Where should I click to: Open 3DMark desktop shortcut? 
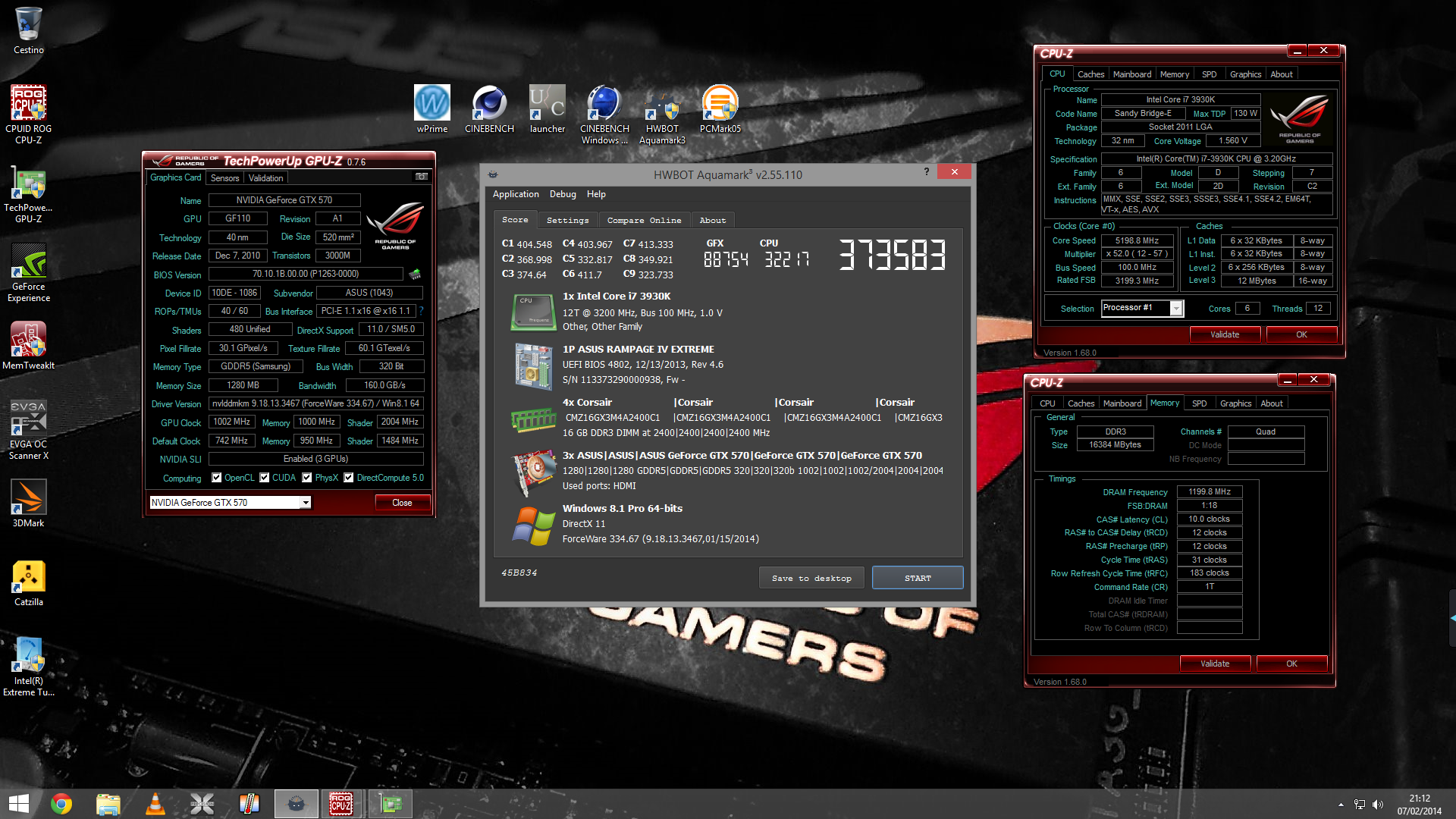tap(28, 504)
